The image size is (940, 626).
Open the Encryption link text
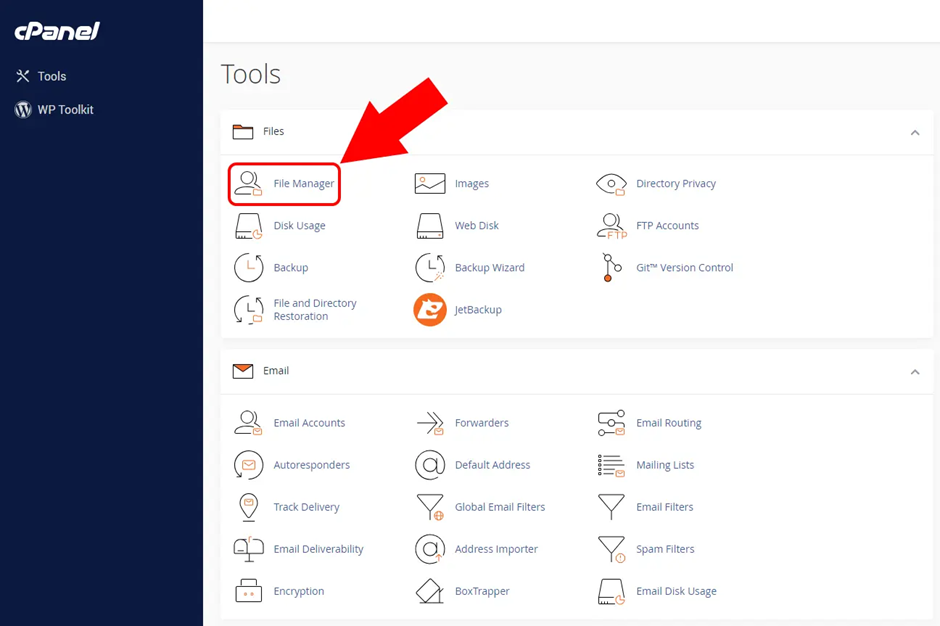(299, 591)
